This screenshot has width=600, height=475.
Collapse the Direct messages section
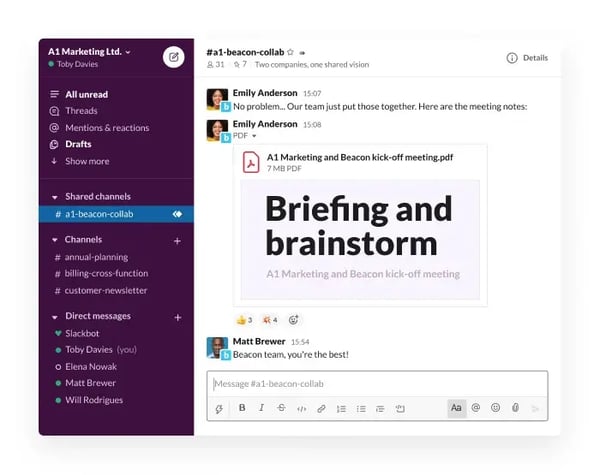point(55,316)
